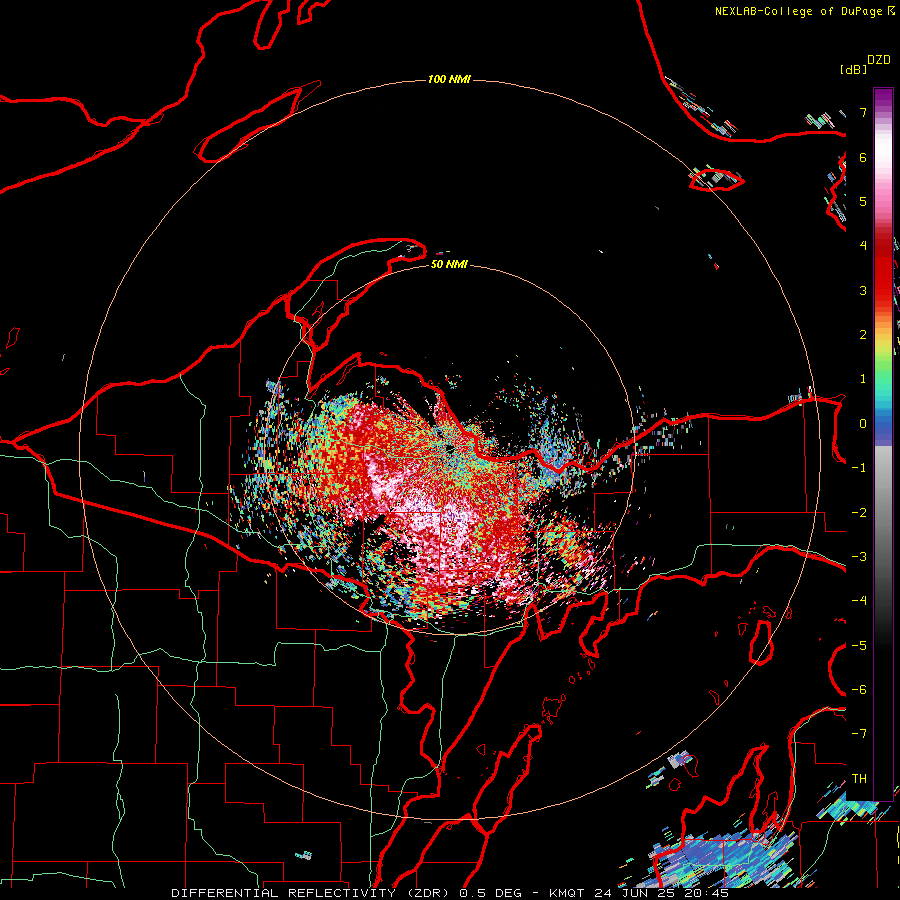Image resolution: width=900 pixels, height=900 pixels.
Task: Click the -5 value on color scale
Action: (x=859, y=646)
